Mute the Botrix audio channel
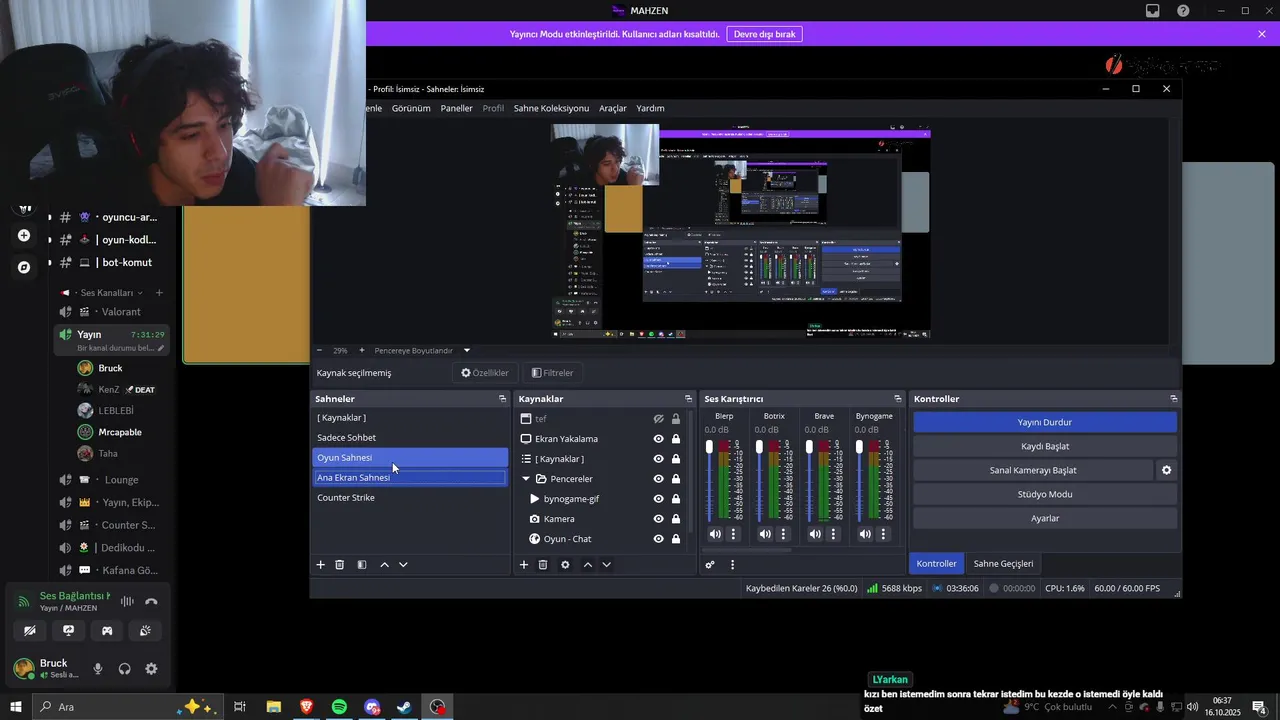1280x720 pixels. click(x=765, y=534)
